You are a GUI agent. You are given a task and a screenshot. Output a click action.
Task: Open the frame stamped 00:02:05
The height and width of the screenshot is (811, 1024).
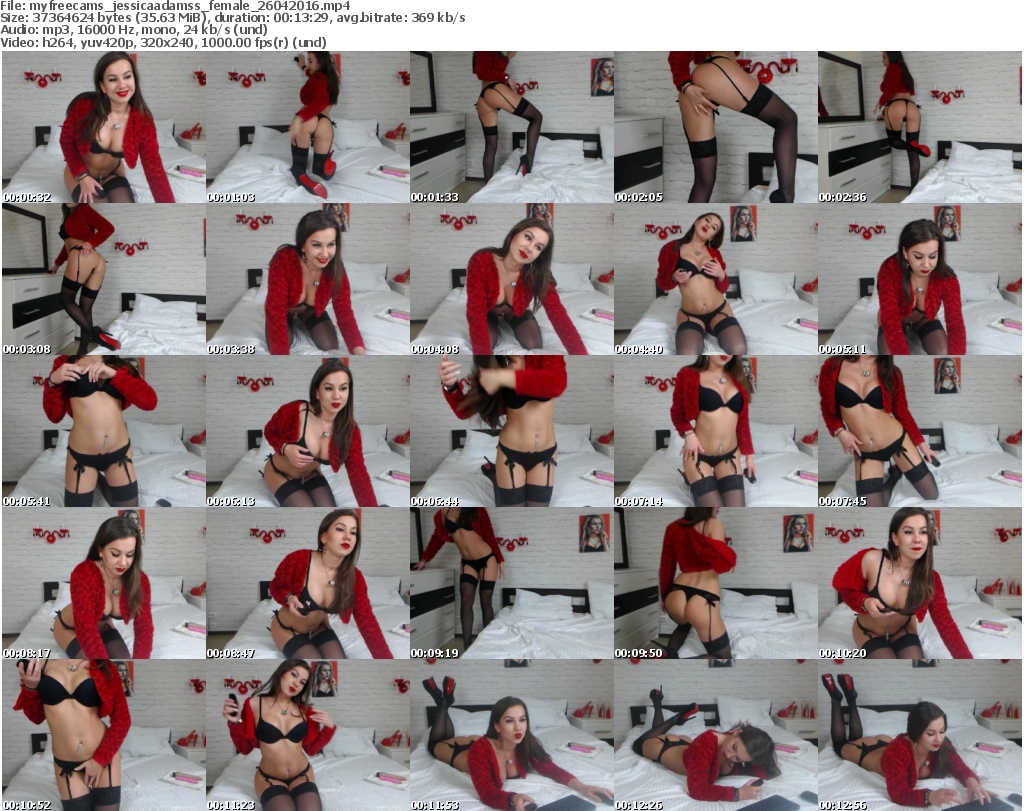click(x=716, y=127)
